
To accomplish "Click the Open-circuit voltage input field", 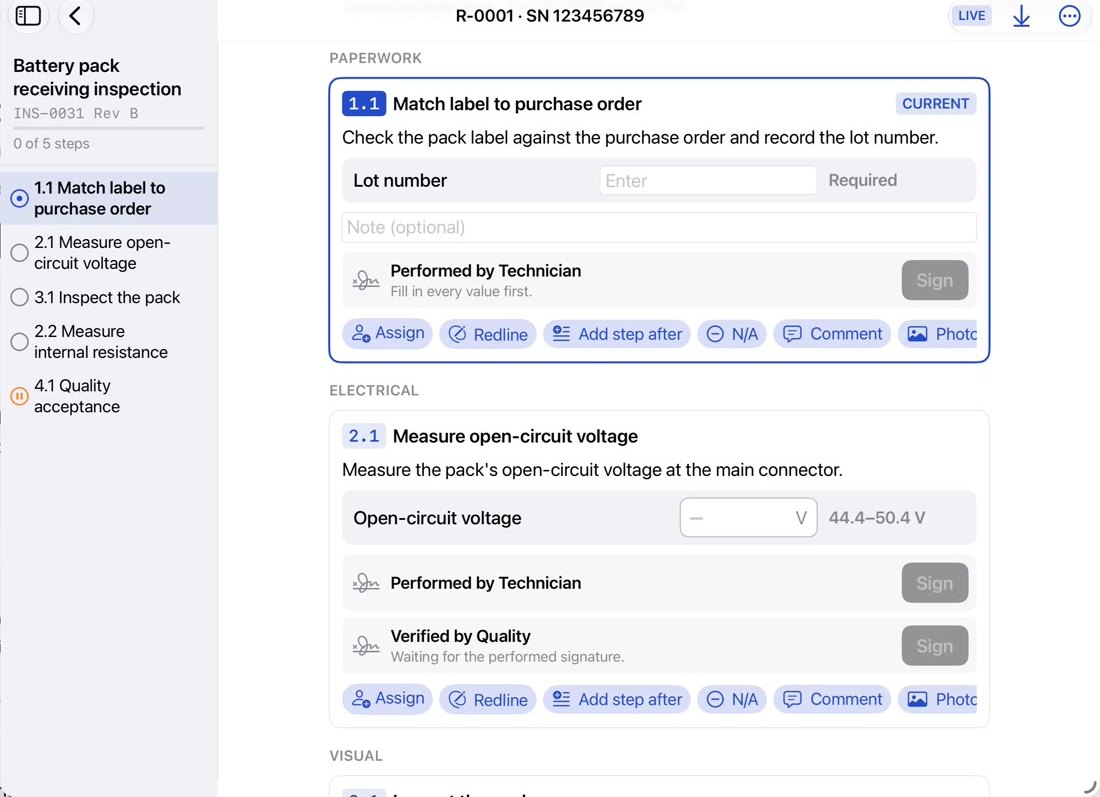I will (x=748, y=518).
